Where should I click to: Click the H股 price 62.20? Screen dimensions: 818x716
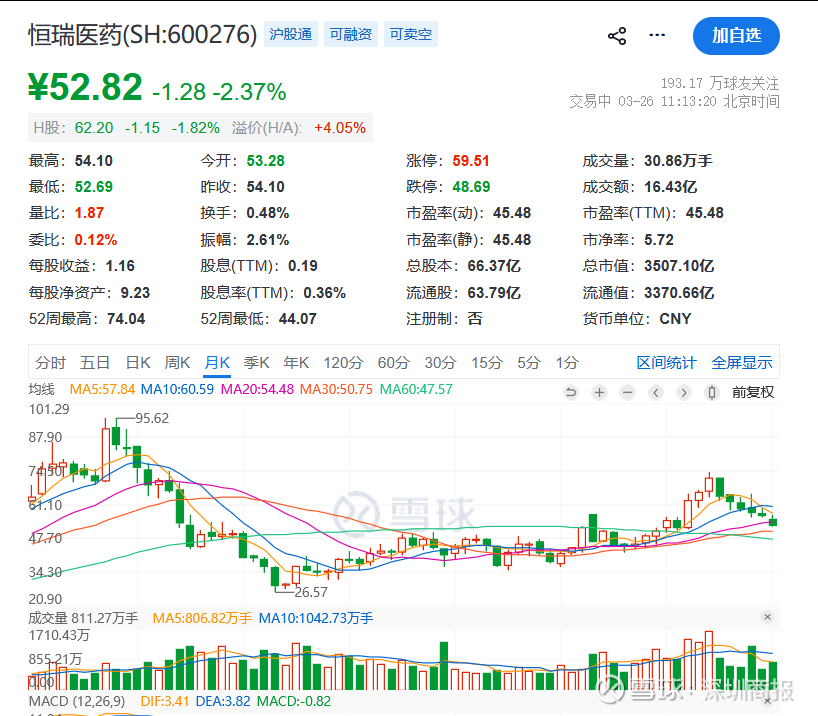point(94,128)
